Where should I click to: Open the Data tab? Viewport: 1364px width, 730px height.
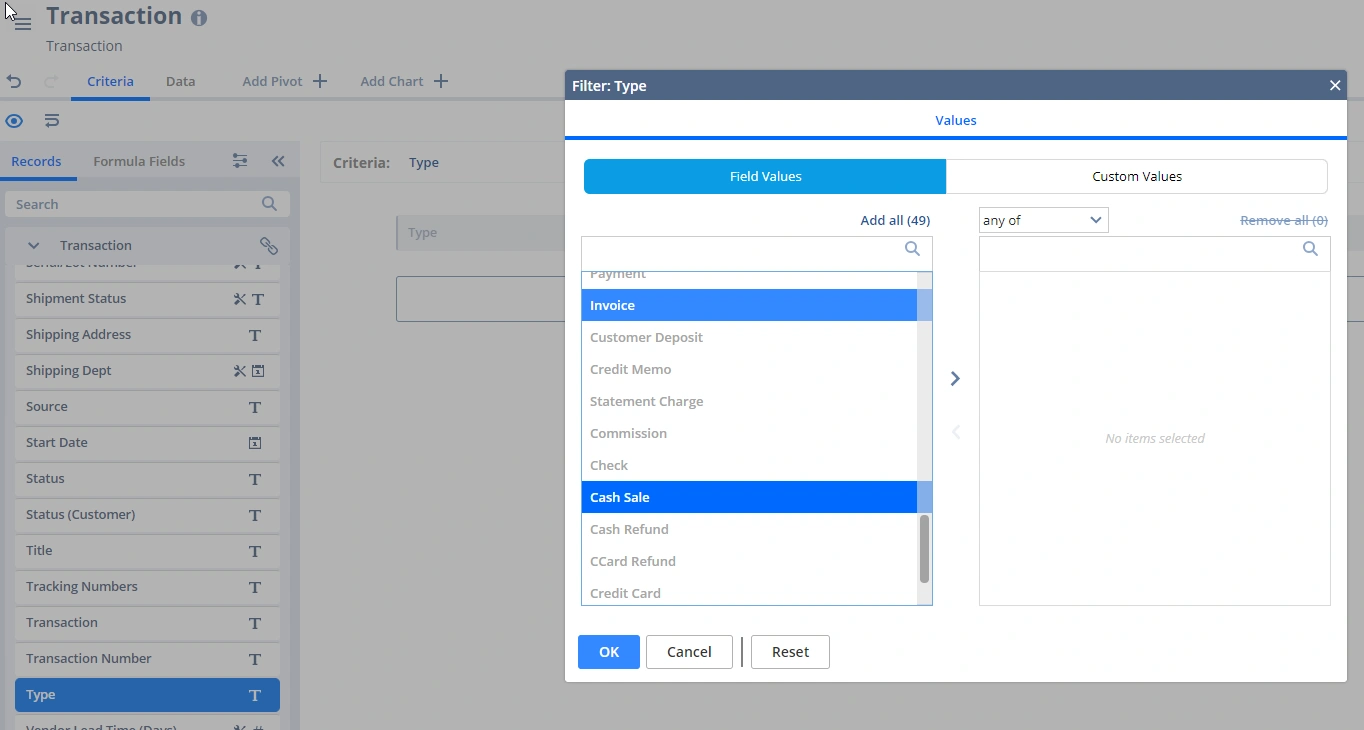pyautogui.click(x=180, y=82)
